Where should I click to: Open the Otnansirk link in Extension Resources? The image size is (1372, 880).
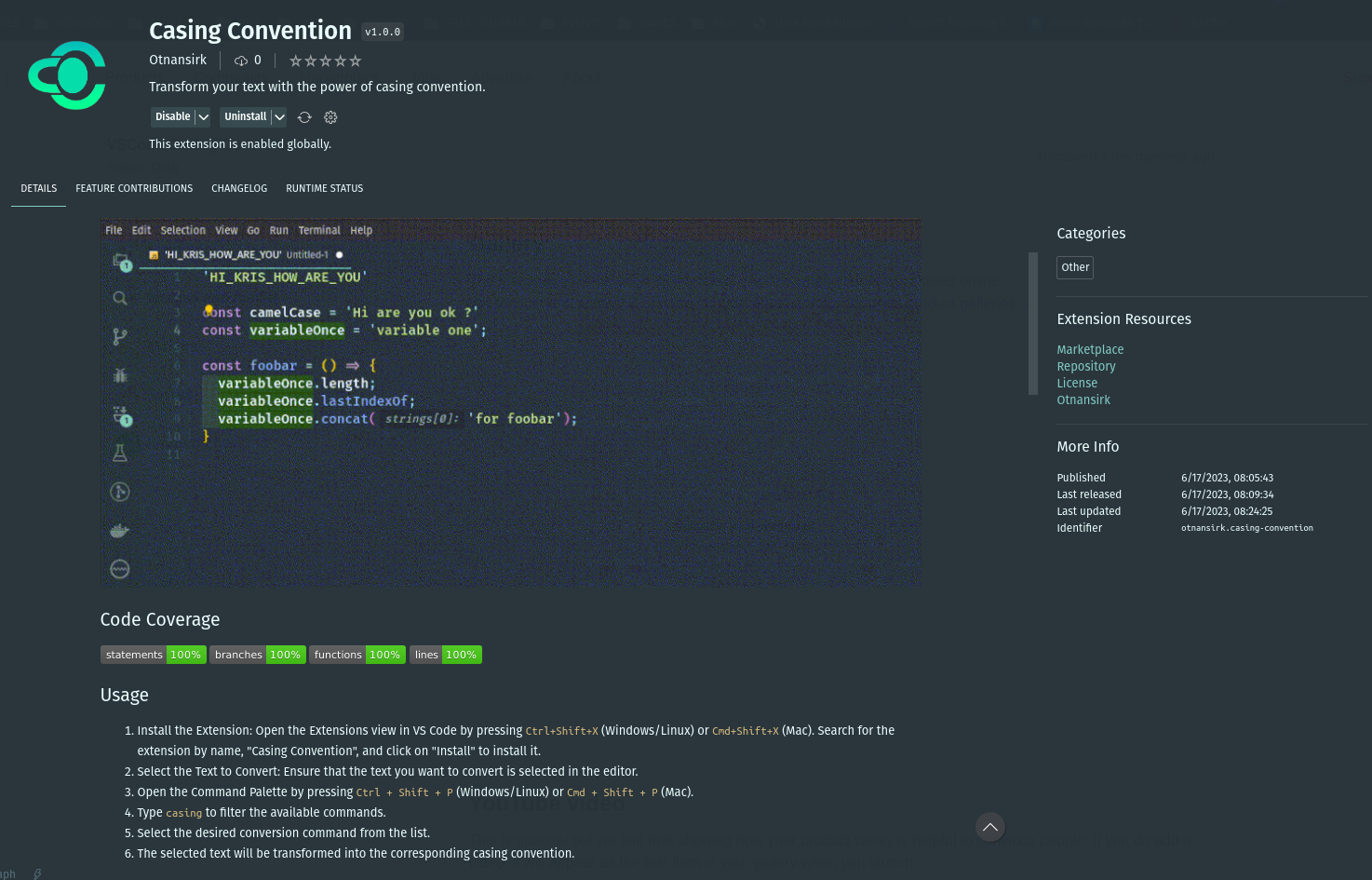click(1083, 399)
